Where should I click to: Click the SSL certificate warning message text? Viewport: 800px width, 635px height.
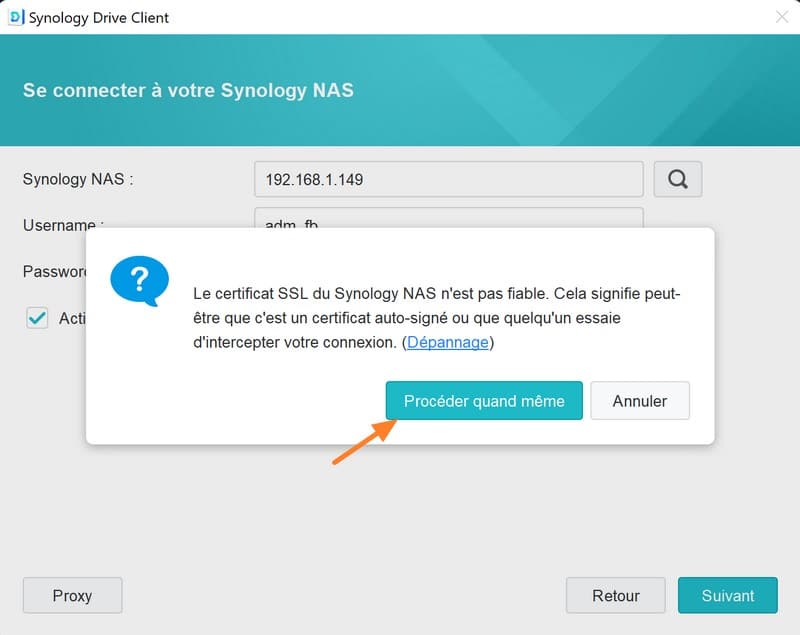[437, 318]
